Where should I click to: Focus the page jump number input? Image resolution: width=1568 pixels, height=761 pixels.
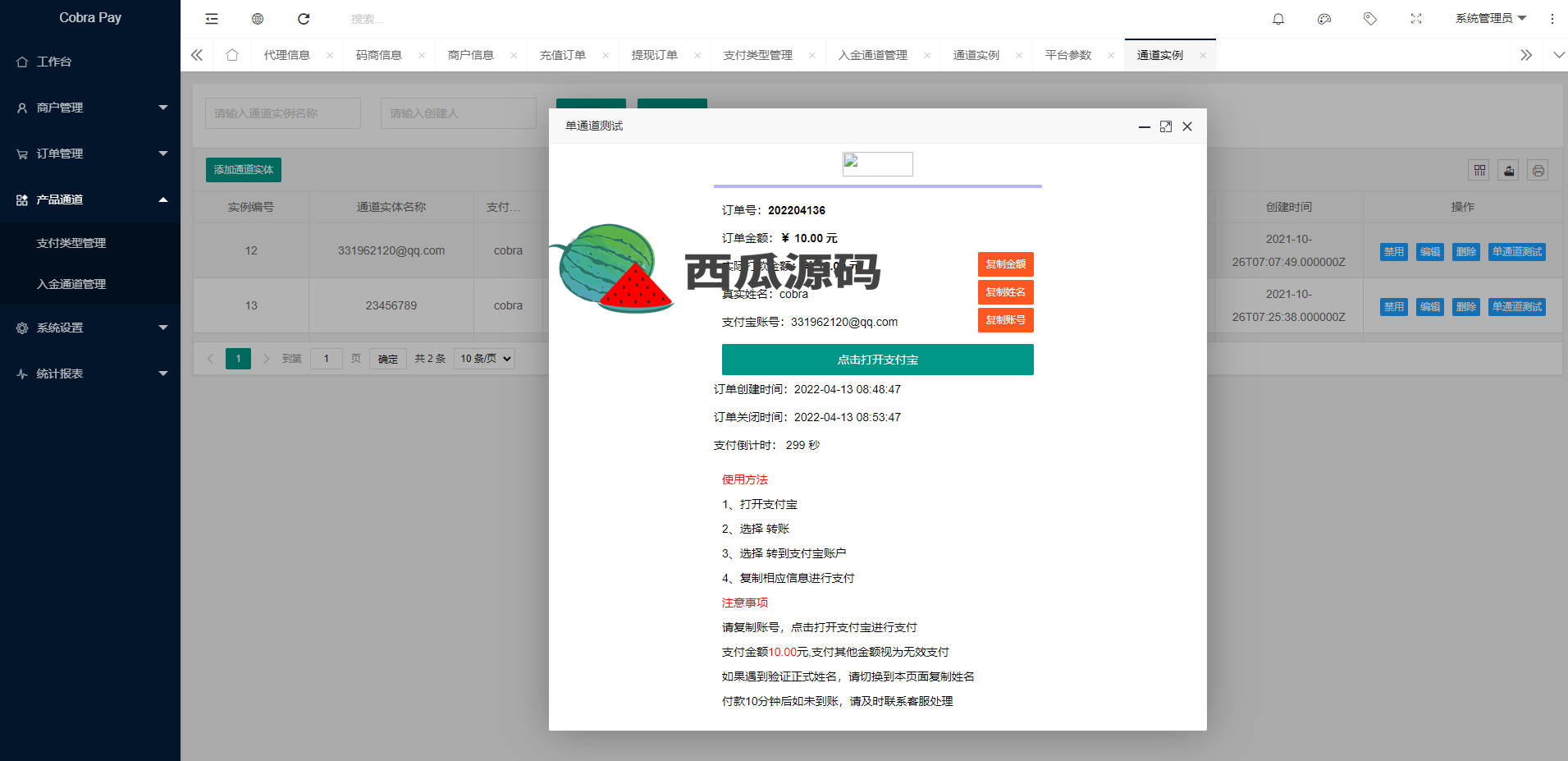[327, 359]
